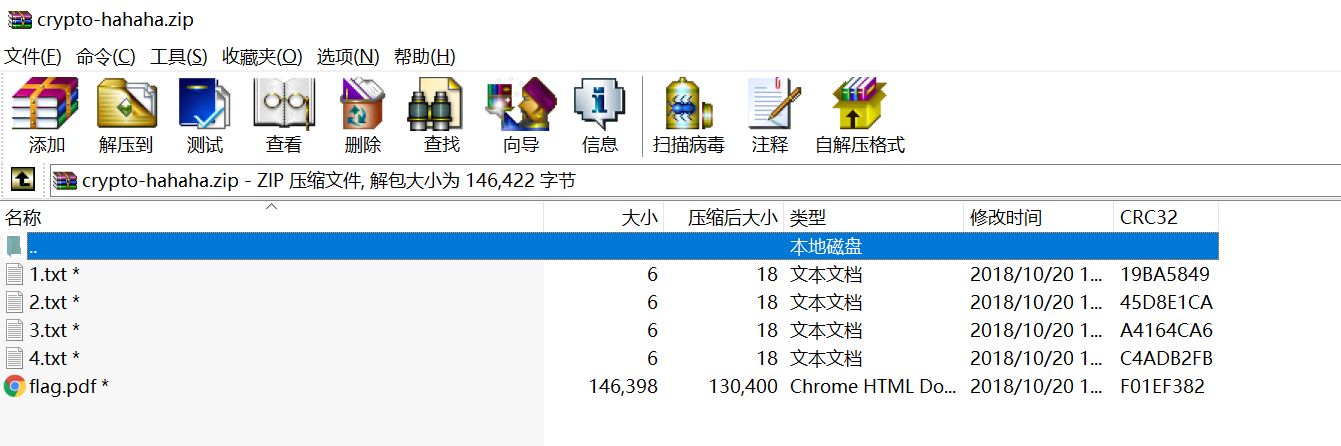This screenshot has width=1341, height=446.
Task: Click CRC32 value 45D8E1CA
Action: coord(1166,302)
